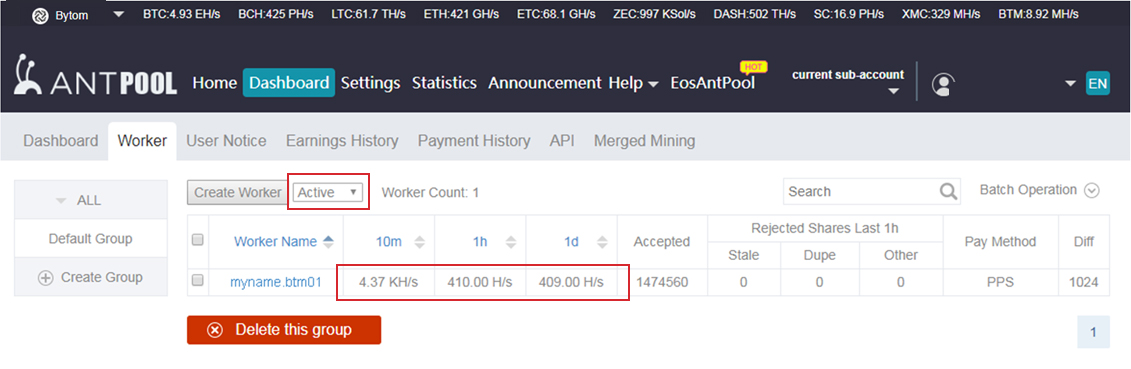Switch to the Dashboard sub-tab
1131x369 pixels.
click(x=61, y=141)
